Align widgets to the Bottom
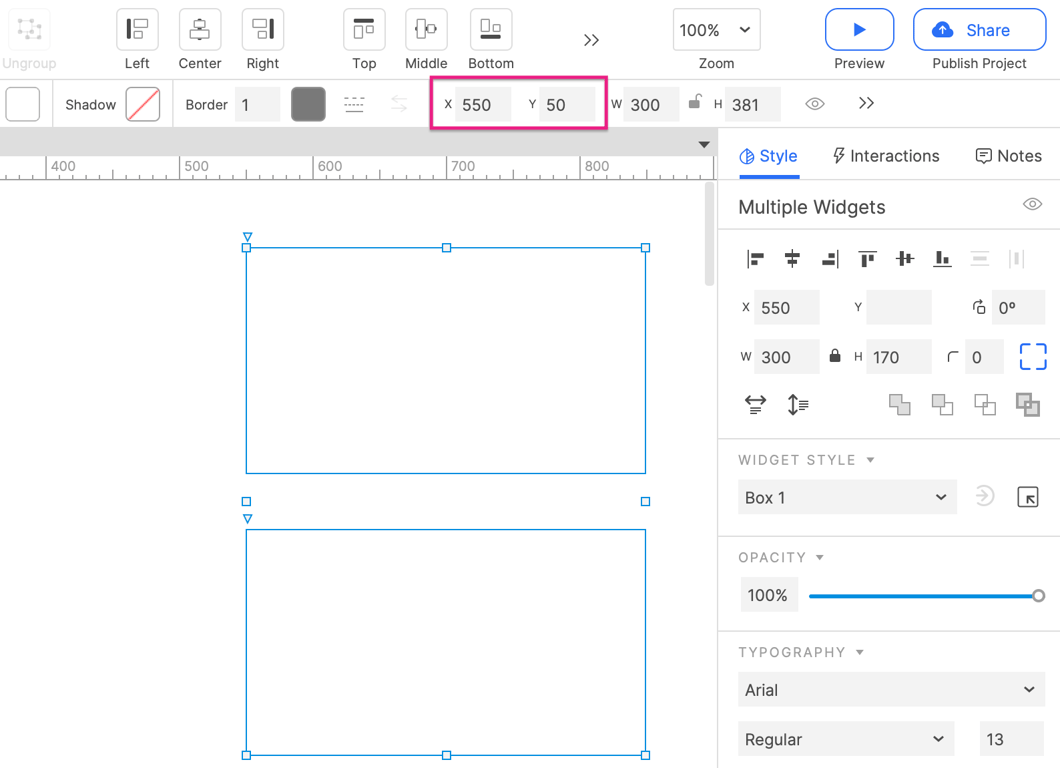Image resolution: width=1060 pixels, height=768 pixels. point(490,30)
